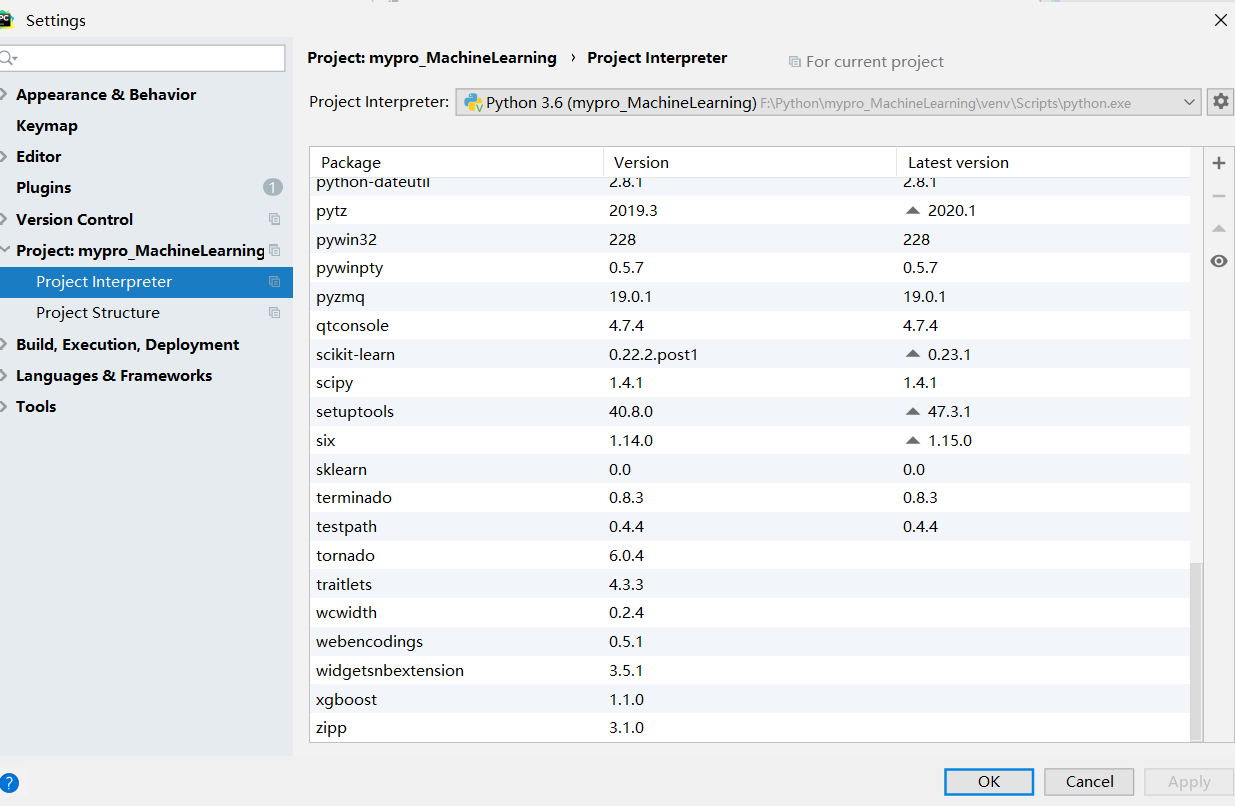
Task: Click the OK button
Action: pyautogui.click(x=989, y=782)
